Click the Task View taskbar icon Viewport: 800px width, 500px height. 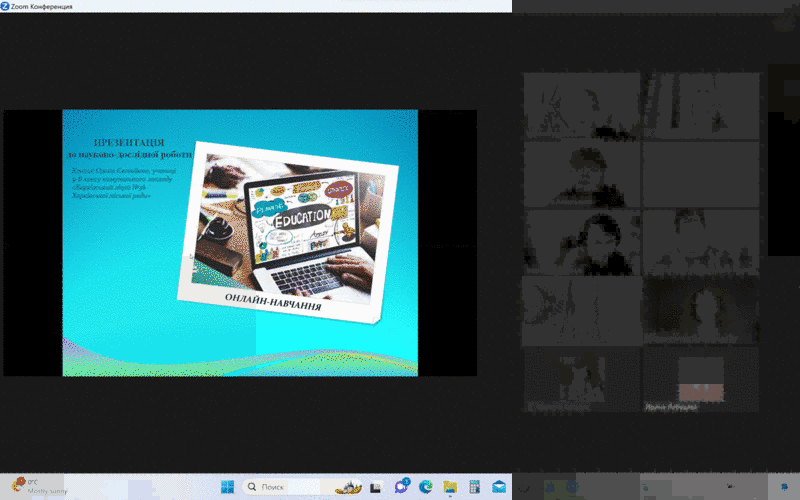pos(377,487)
